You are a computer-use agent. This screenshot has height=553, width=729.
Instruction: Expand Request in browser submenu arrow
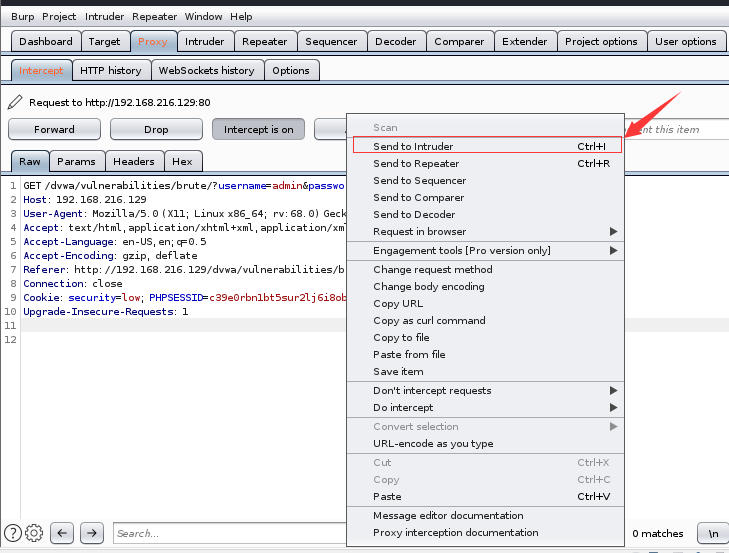tap(613, 231)
